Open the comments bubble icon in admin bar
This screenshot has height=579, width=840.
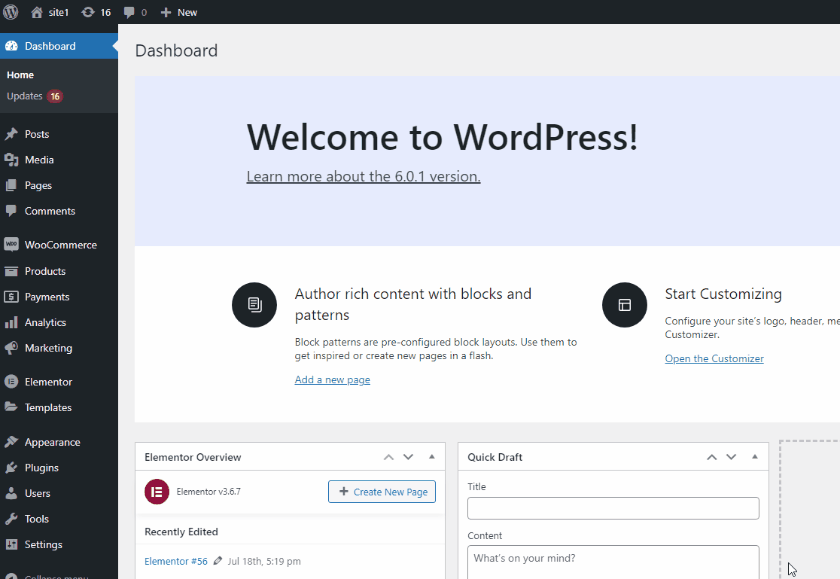pos(129,12)
